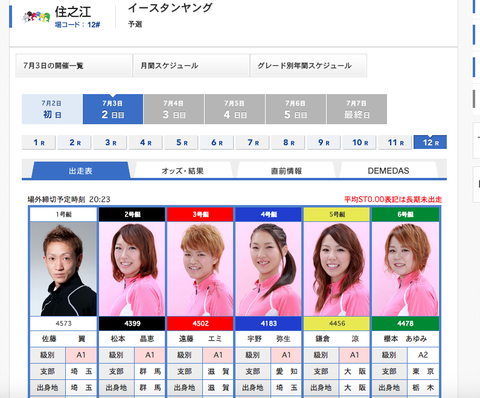Click the イースタンヤング race title

170,8
